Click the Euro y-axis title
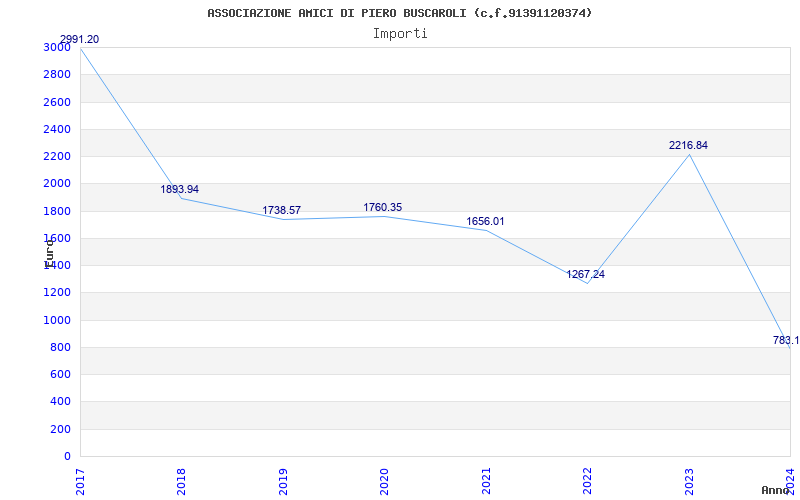The image size is (800, 500). pos(49,252)
